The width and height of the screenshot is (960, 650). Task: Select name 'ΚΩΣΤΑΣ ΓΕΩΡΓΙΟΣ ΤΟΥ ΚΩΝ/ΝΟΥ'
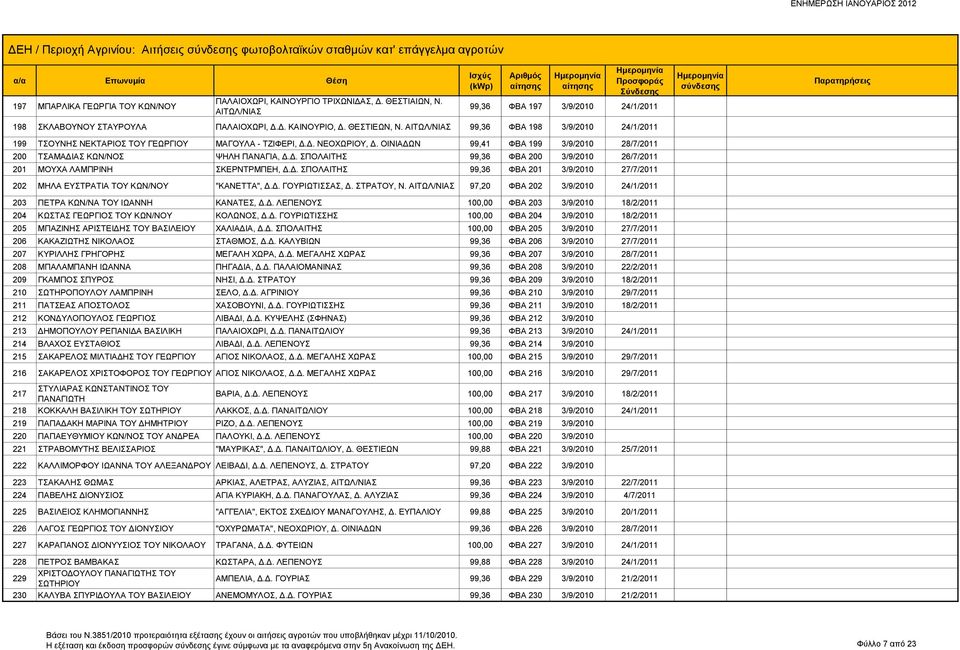[105, 215]
